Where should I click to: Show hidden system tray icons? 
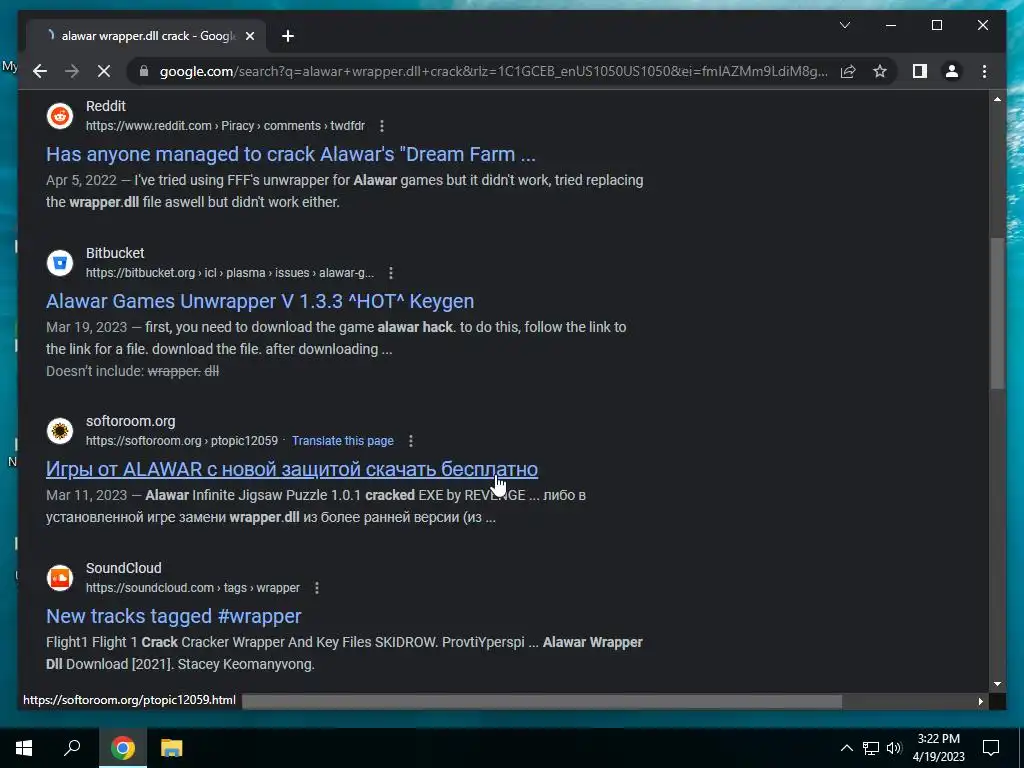click(x=846, y=748)
